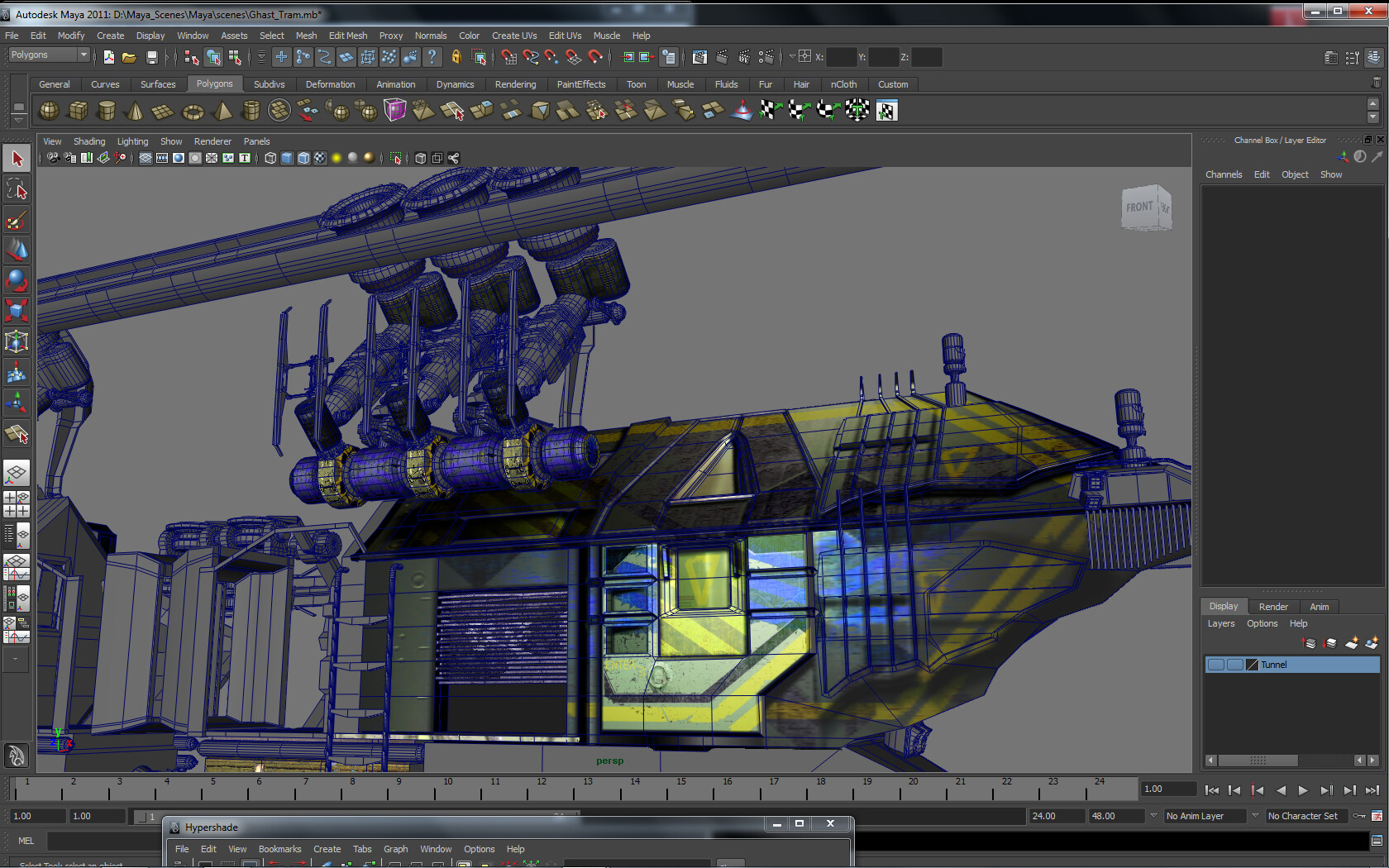Screen dimensions: 1389x868
Task: Toggle the auto keyframe key icon
Action: (x=1359, y=816)
